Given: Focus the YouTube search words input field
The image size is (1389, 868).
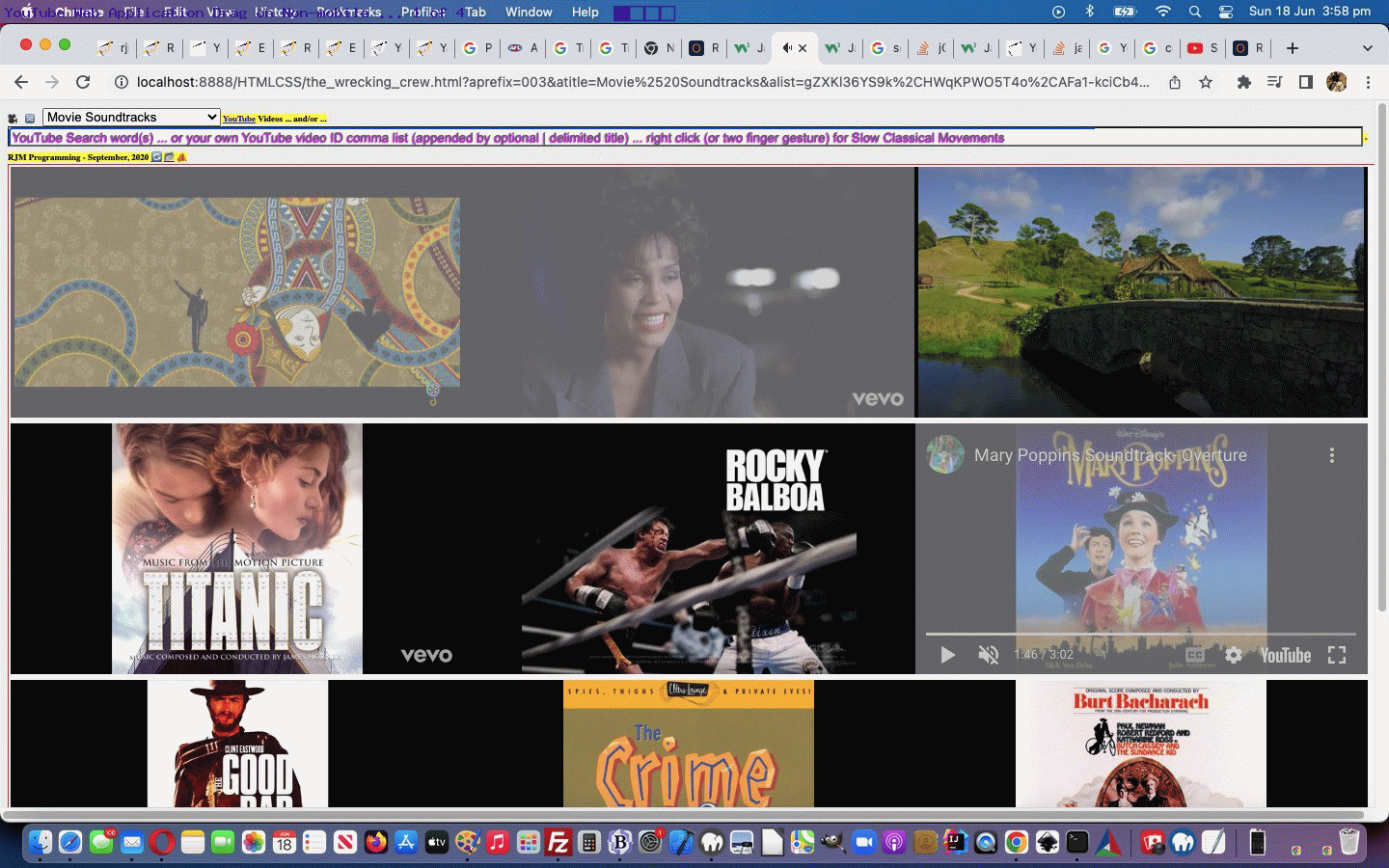Looking at the screenshot, I should 685,138.
